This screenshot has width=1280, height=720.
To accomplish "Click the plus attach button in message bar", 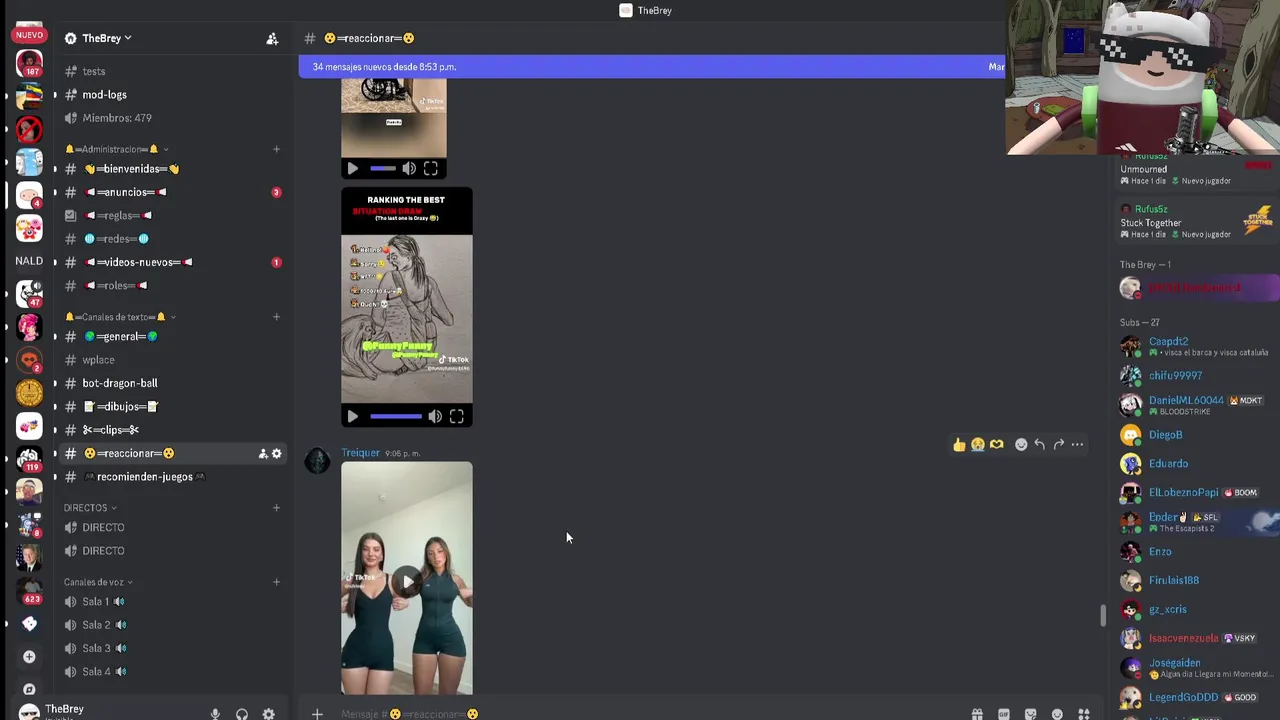I will tap(317, 714).
